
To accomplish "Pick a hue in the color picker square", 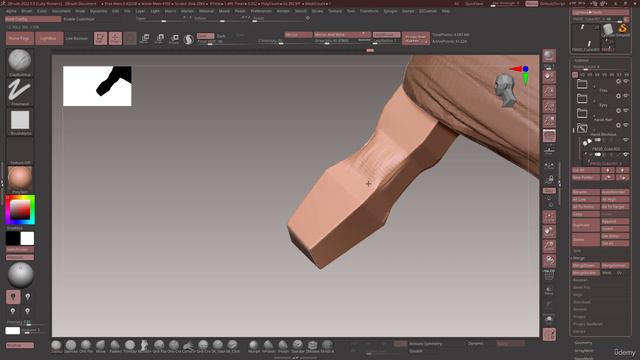I will point(20,209).
